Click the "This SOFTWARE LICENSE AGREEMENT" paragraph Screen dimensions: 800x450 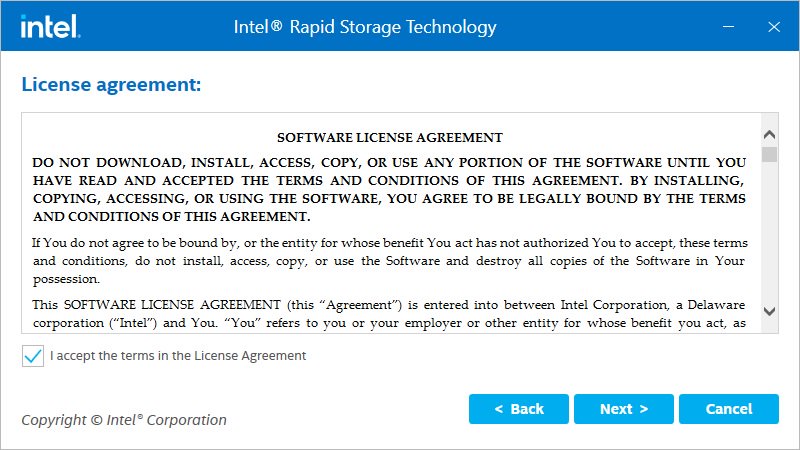point(389,314)
